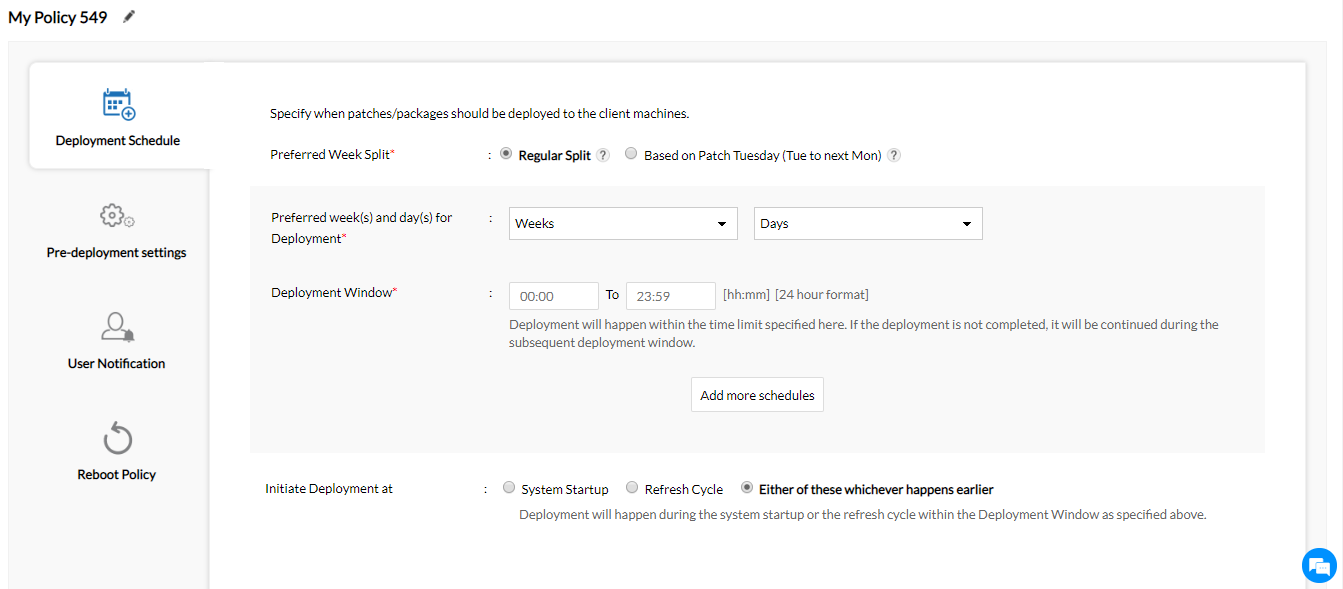
Task: Click the deployment window end time field
Action: (670, 296)
